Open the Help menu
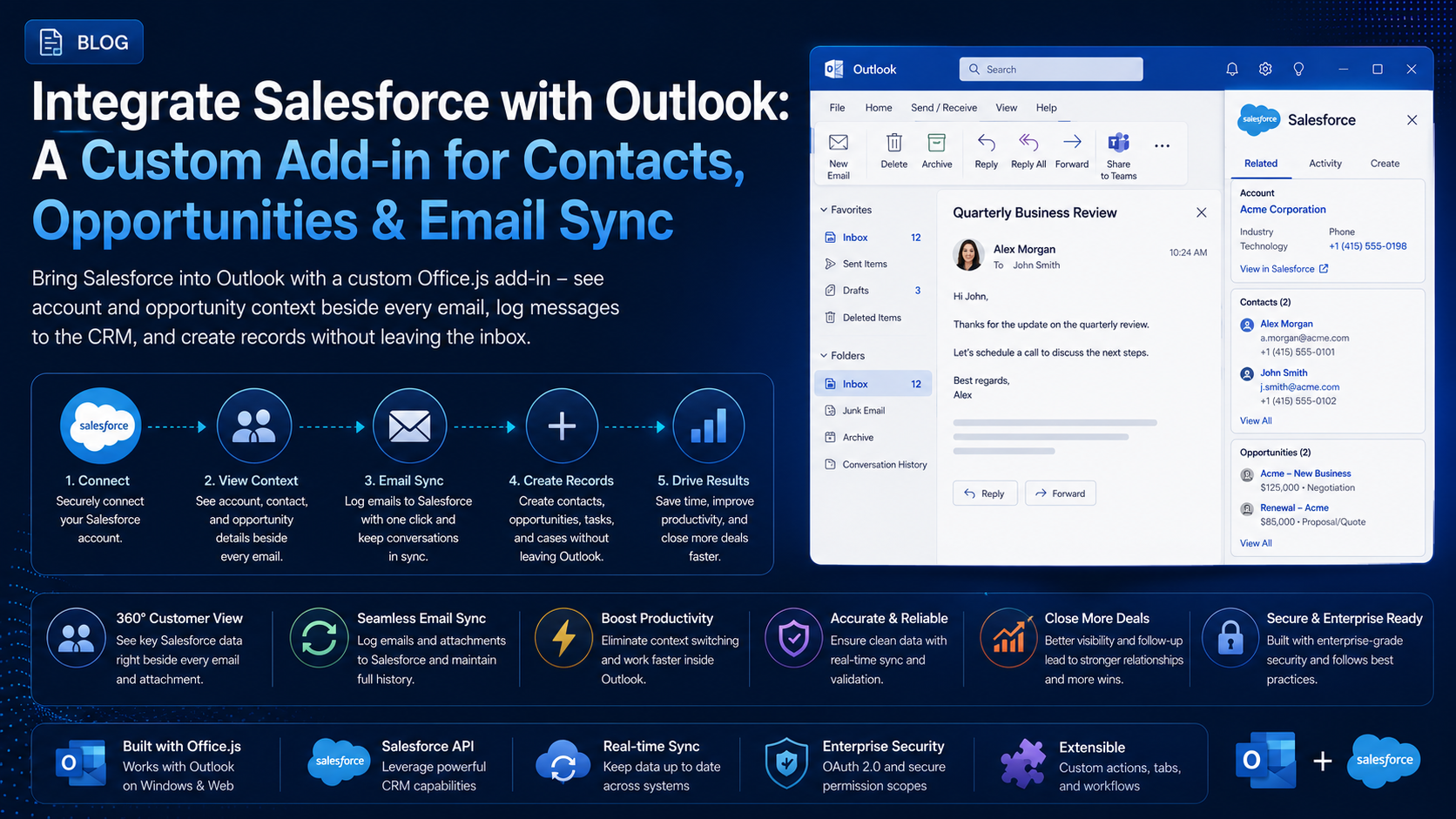1456x819 pixels. point(1046,108)
